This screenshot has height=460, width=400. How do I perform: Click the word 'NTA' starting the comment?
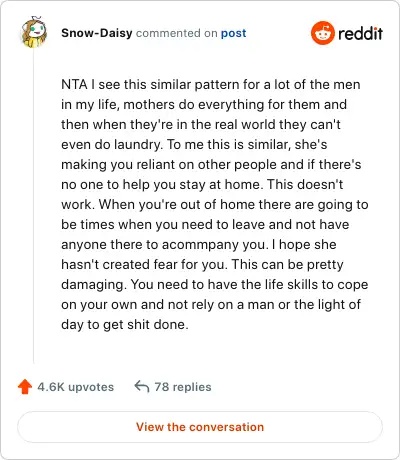74,84
